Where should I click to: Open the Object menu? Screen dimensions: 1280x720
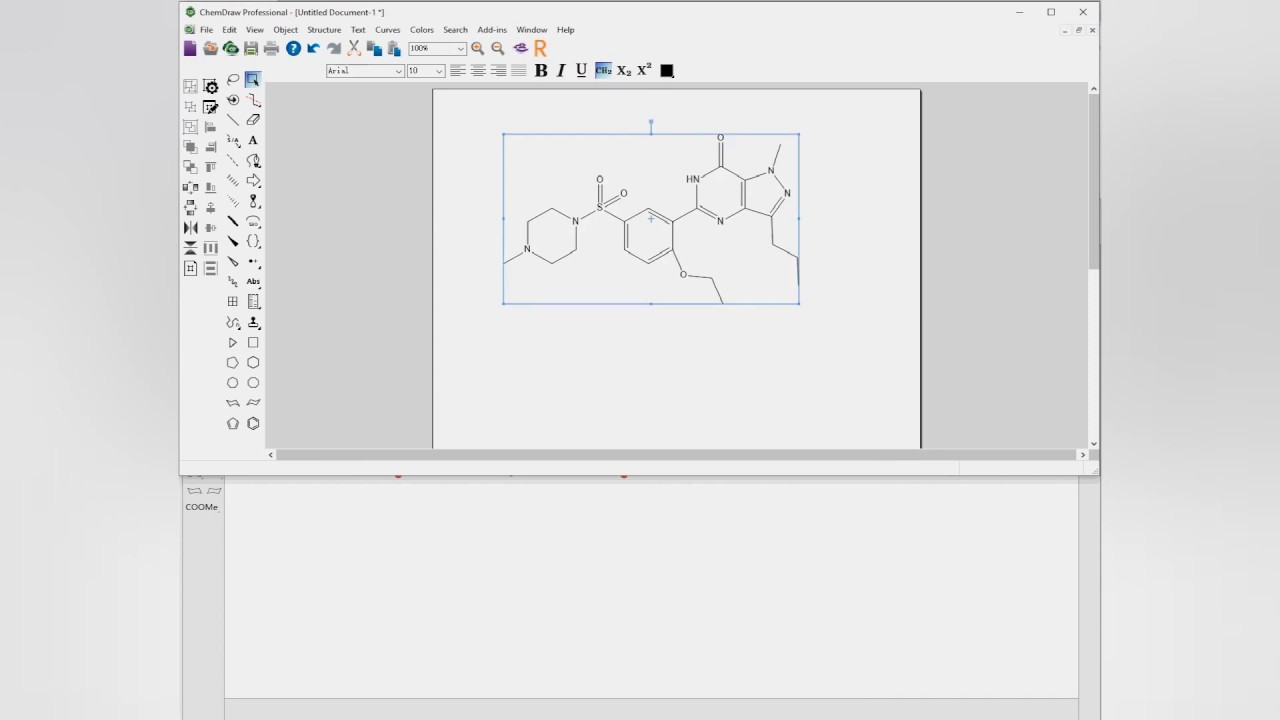click(285, 30)
